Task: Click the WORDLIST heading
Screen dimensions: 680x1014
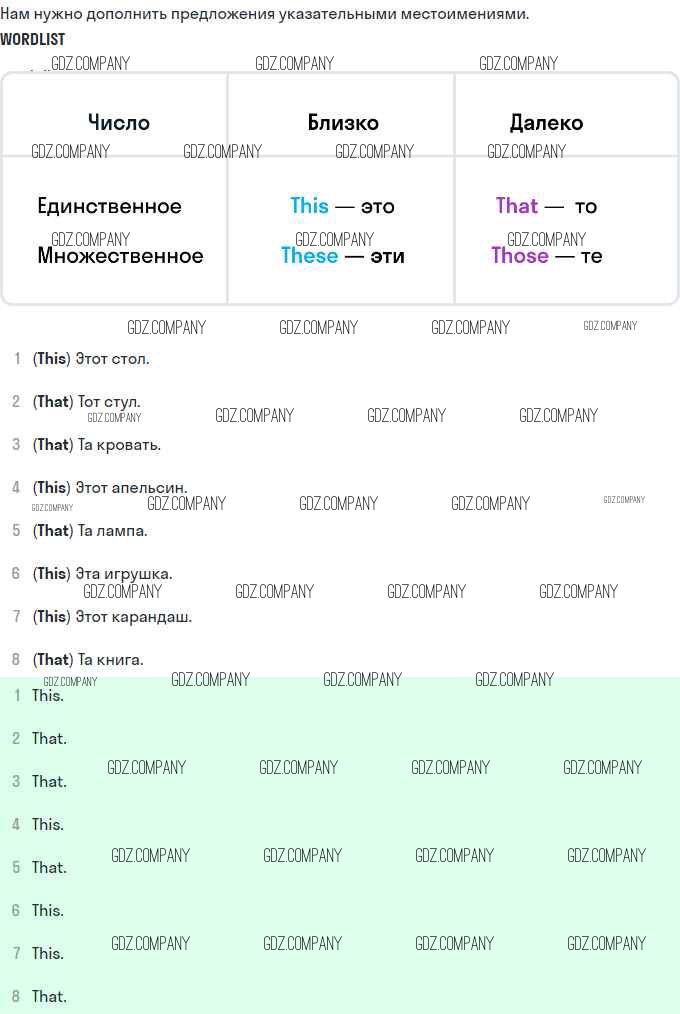Action: pos(32,39)
